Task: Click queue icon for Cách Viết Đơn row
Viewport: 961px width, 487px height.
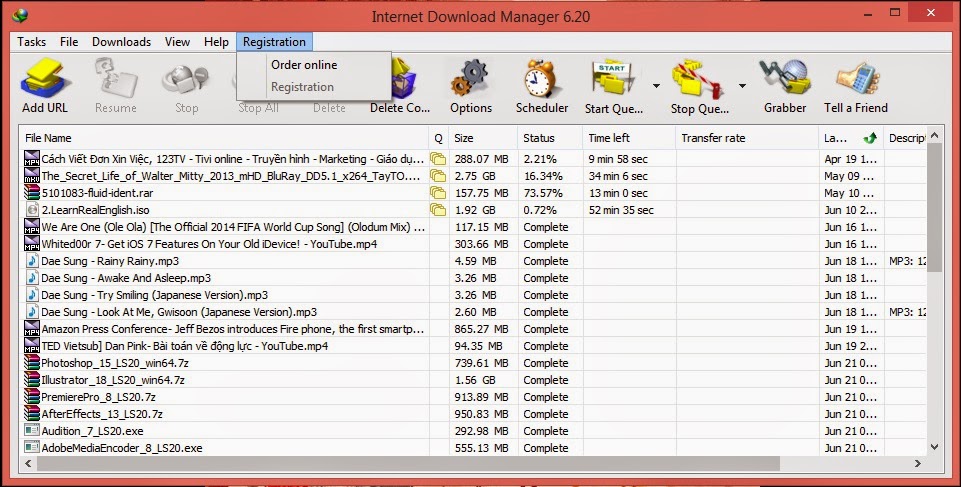Action: pos(438,159)
